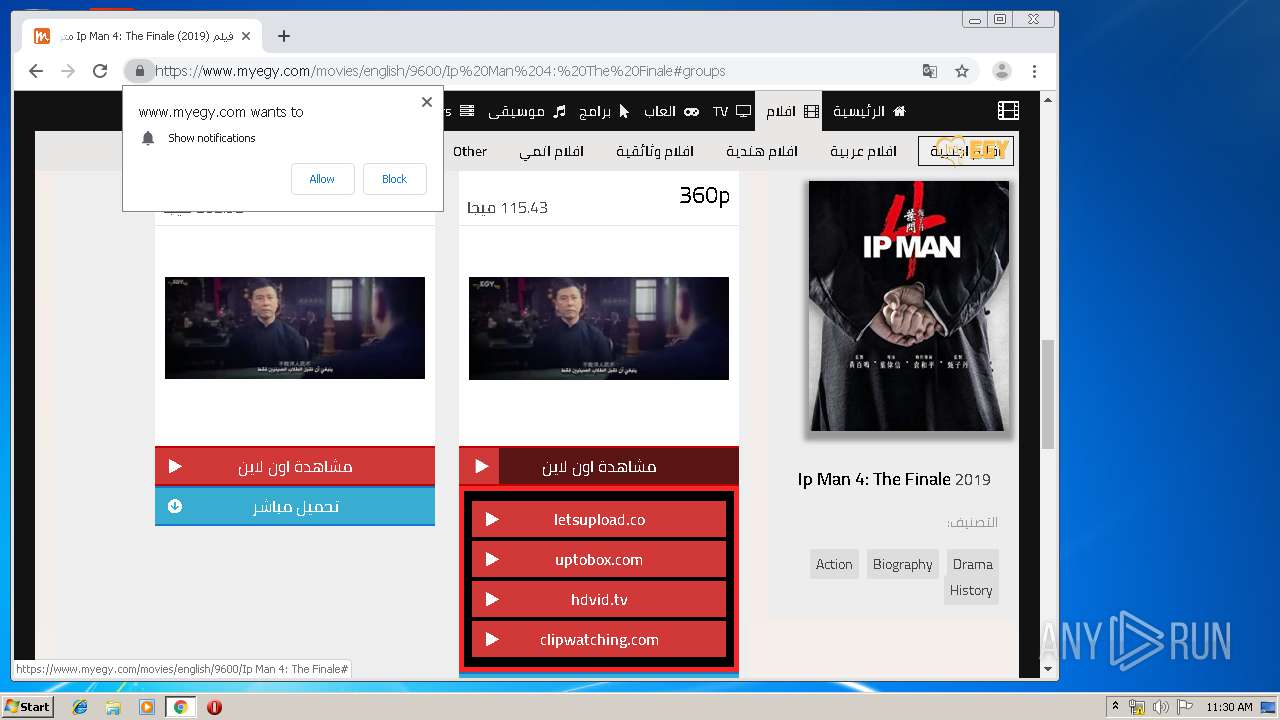
Task: Click the page vertical scrollbar thumb
Action: coord(1048,394)
